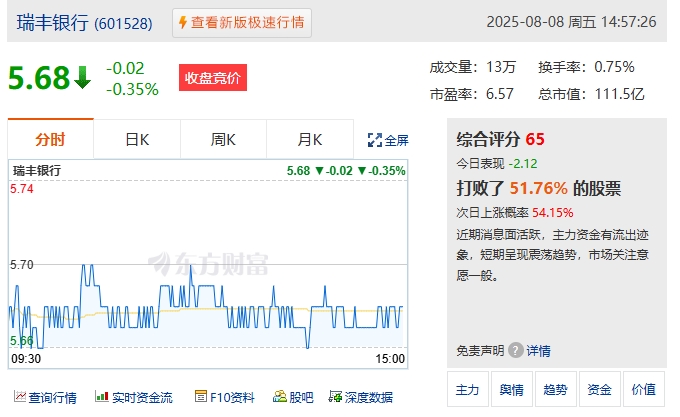Click the question mark help icon beside 免责声明

(516, 350)
